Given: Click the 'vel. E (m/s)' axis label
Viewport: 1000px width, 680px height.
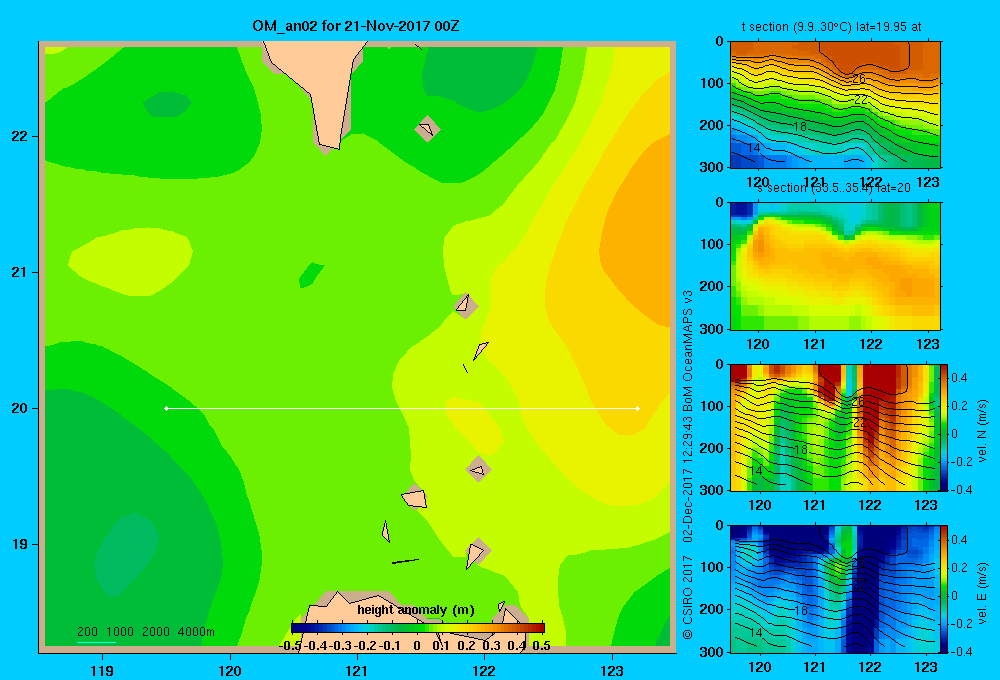Looking at the screenshot, I should (983, 592).
